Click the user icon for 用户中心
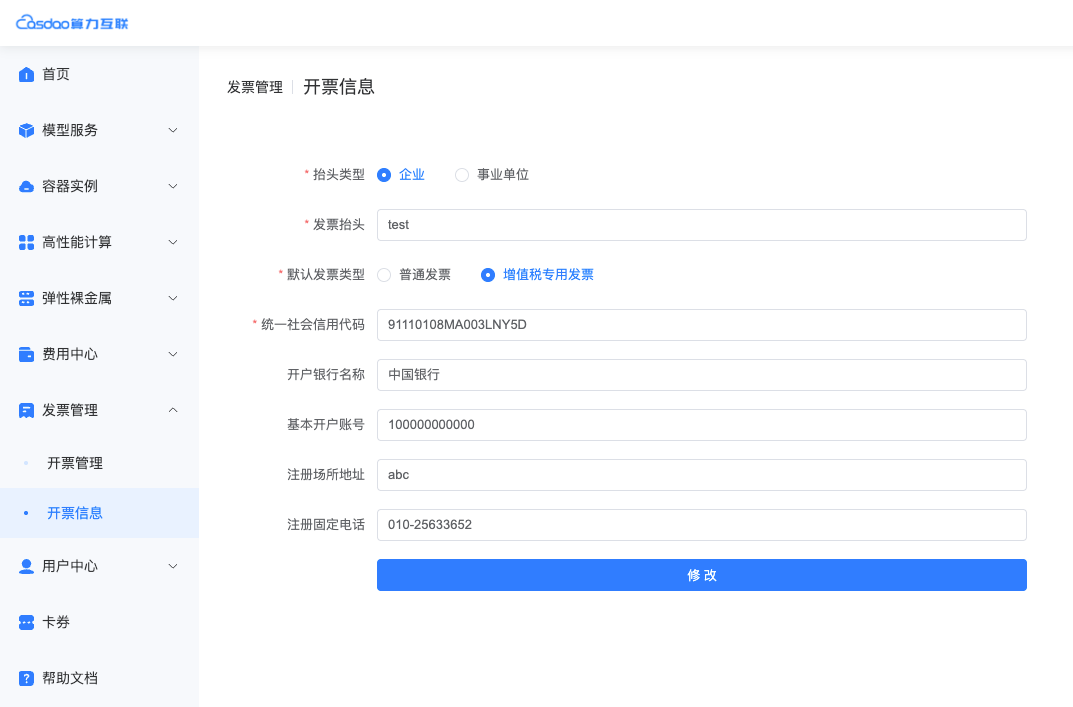 (x=26, y=566)
